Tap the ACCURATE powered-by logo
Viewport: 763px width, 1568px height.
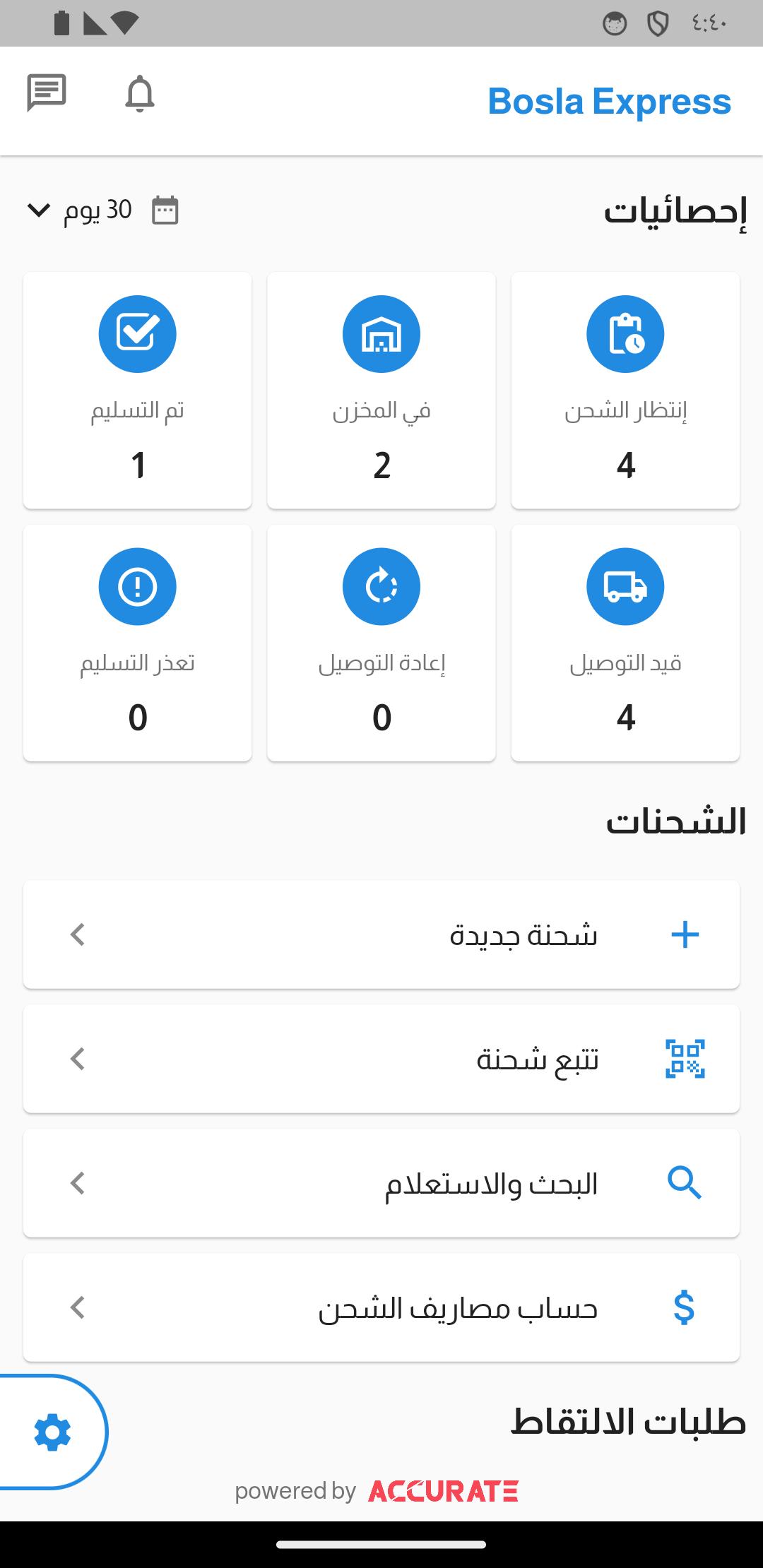click(x=444, y=1491)
